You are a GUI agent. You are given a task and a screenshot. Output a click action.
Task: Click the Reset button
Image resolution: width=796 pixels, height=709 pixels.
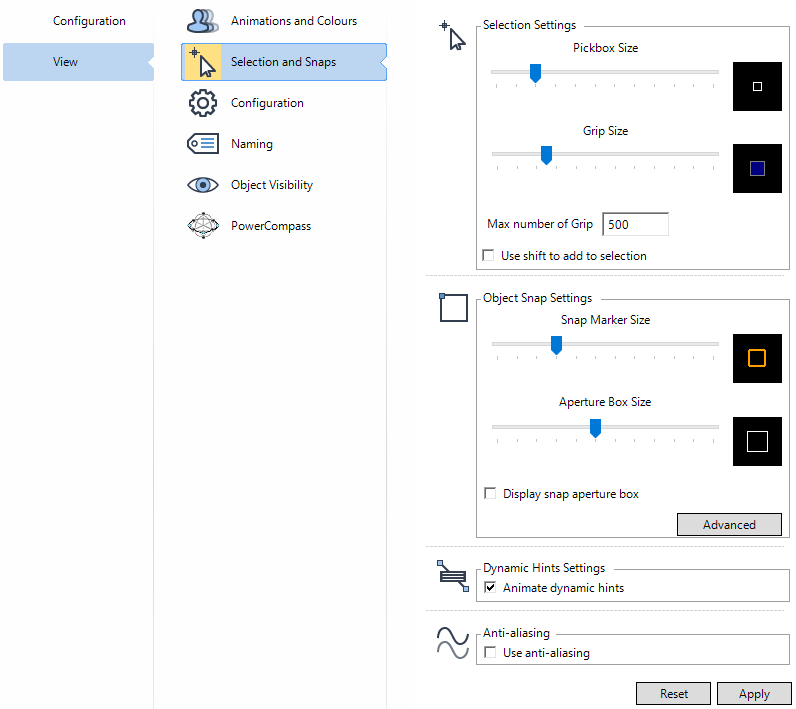[x=673, y=694]
